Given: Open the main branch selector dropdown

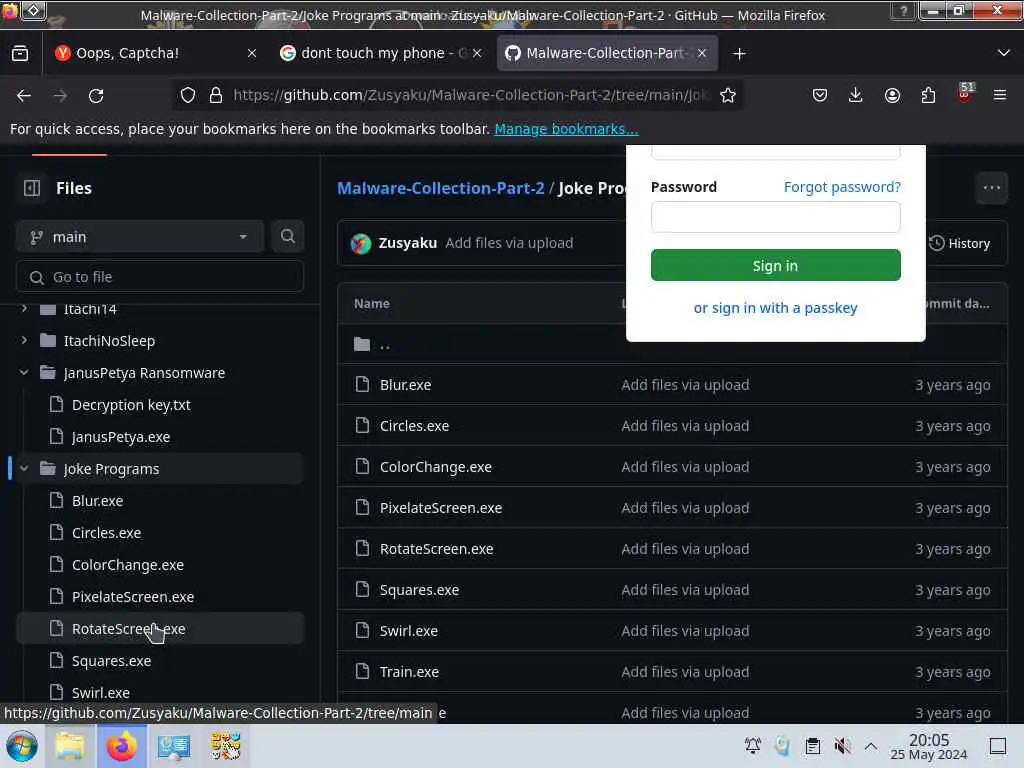Looking at the screenshot, I should pyautogui.click(x=140, y=236).
